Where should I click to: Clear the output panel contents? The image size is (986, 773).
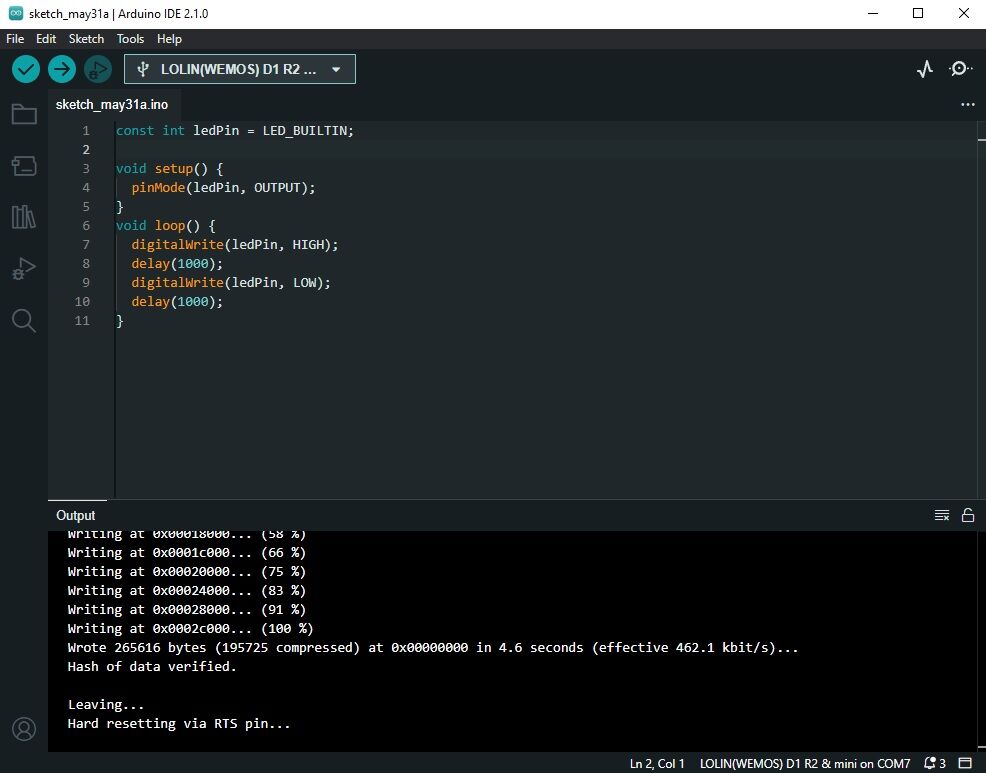tap(941, 515)
